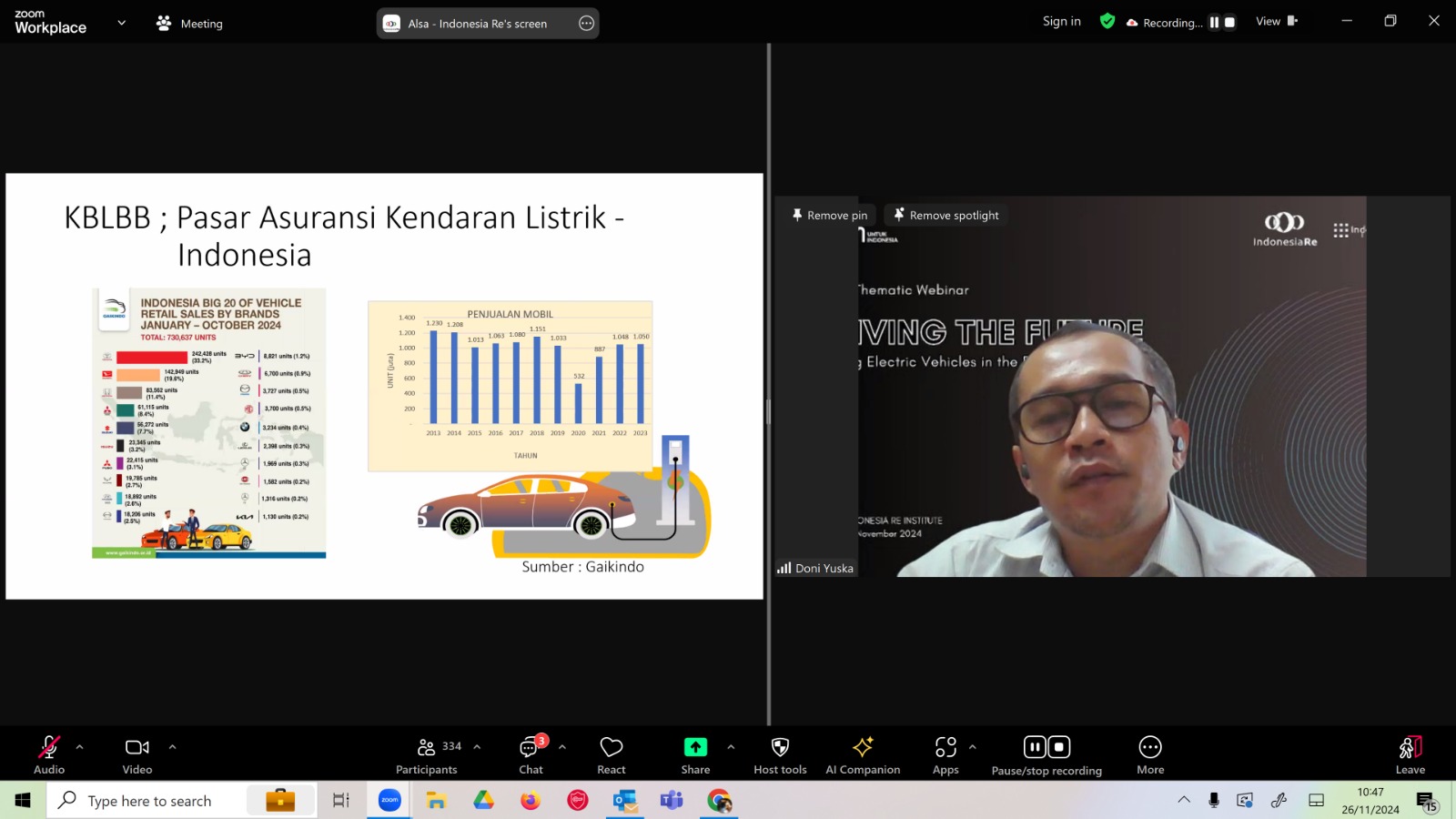This screenshot has height=819, width=1456.
Task: Open the More options menu
Action: pos(1150,755)
